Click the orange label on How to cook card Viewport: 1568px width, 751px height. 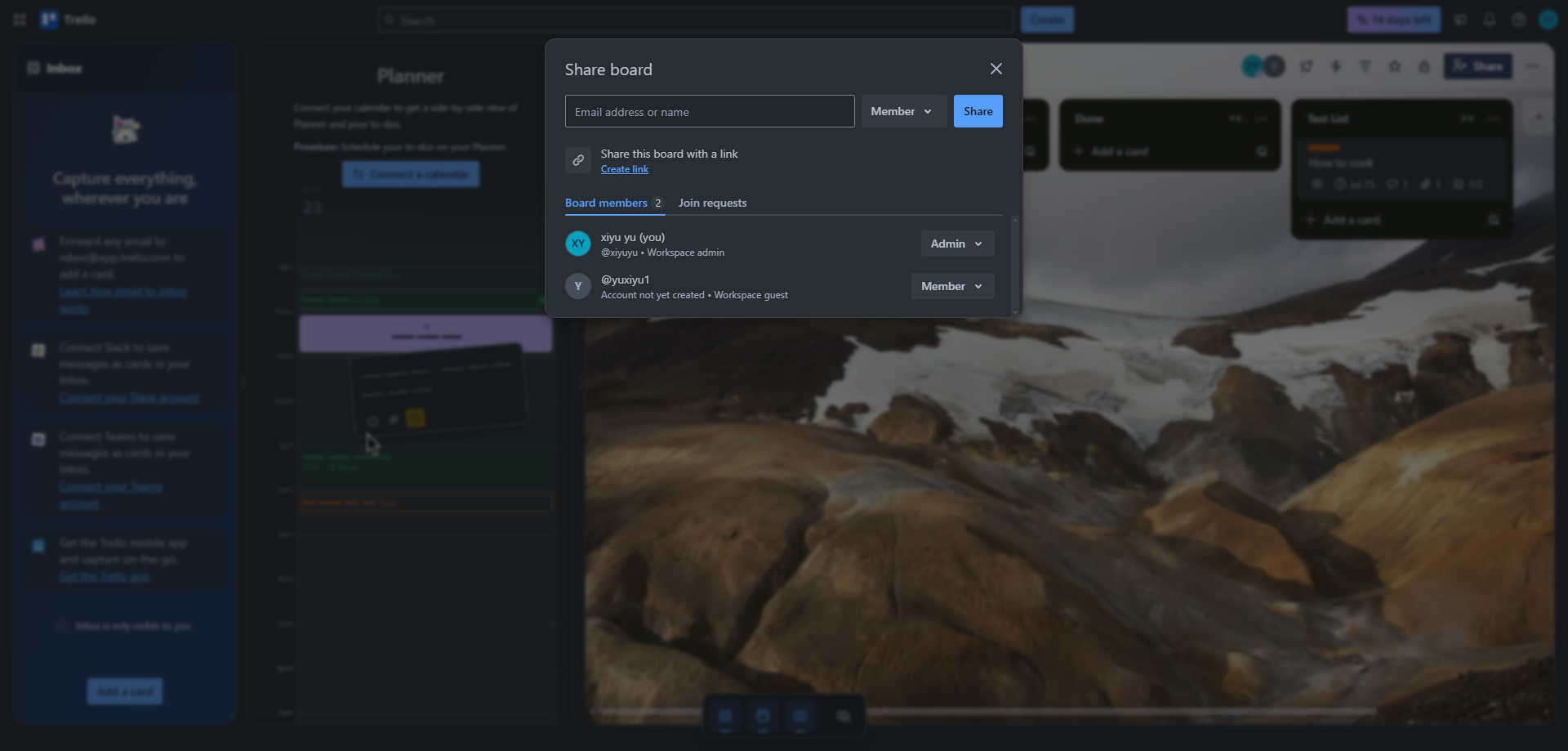(x=1324, y=148)
